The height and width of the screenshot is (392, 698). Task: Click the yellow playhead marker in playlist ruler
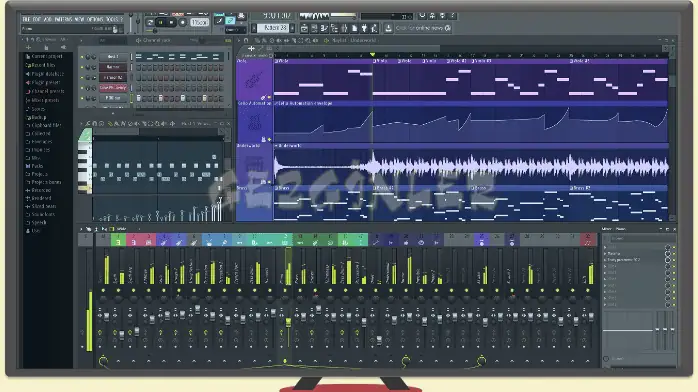click(373, 55)
